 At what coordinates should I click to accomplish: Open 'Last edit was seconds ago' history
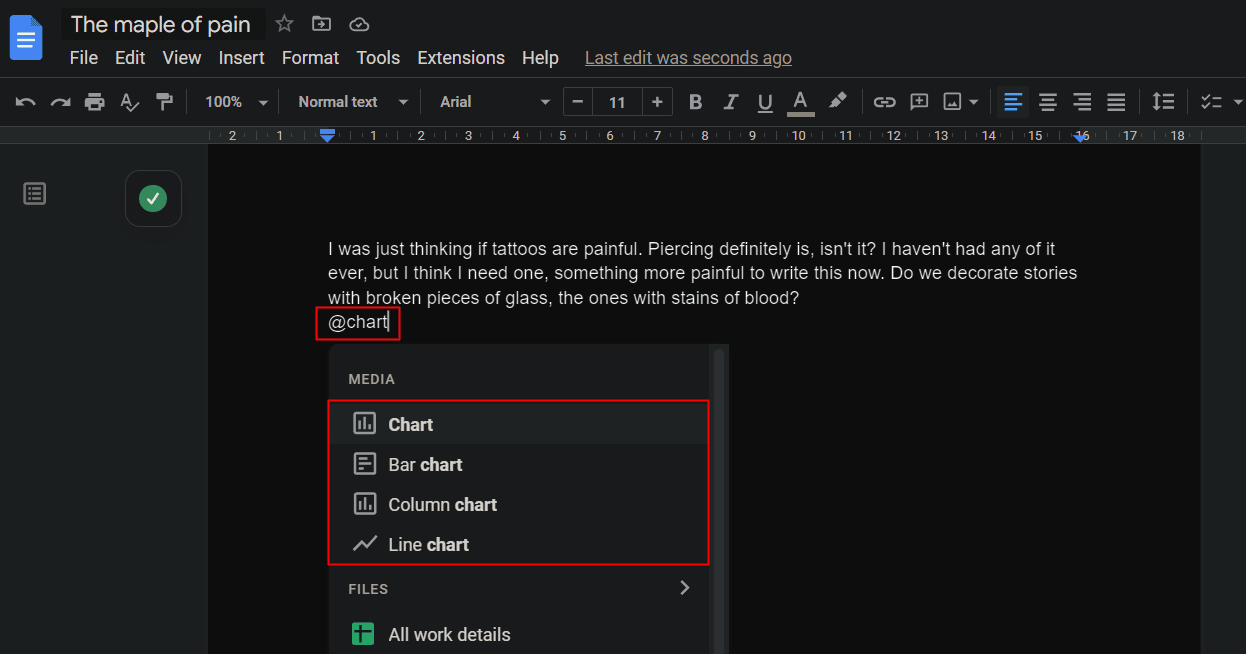coord(688,58)
